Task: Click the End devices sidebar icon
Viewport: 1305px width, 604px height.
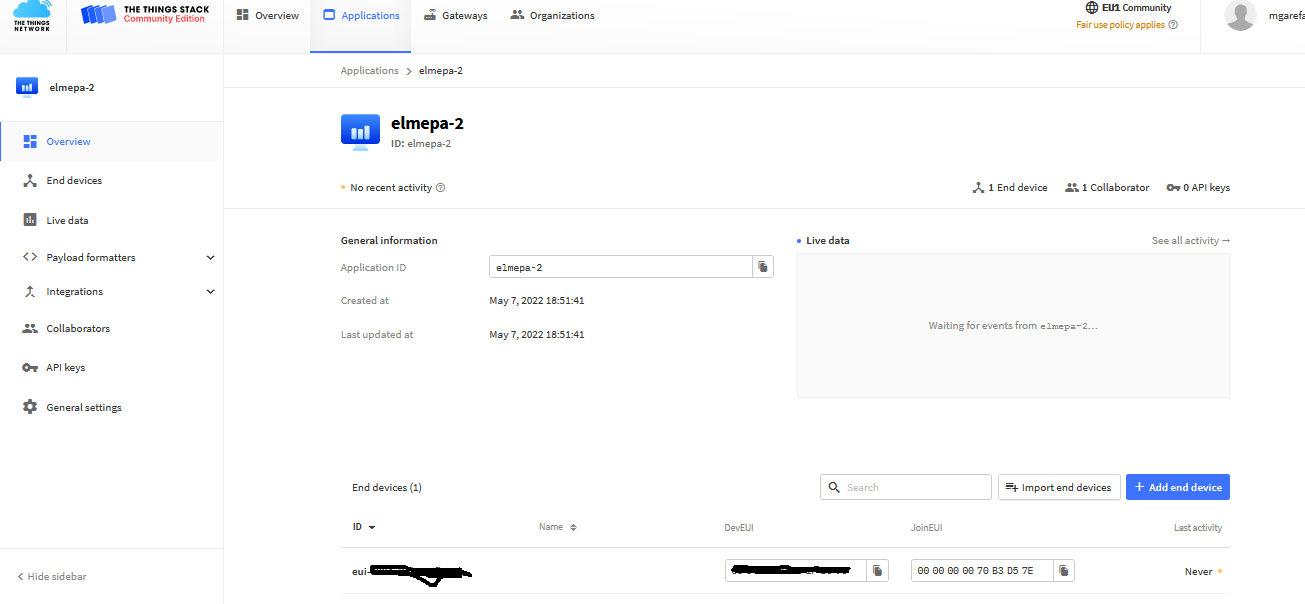Action: pyautogui.click(x=30, y=181)
